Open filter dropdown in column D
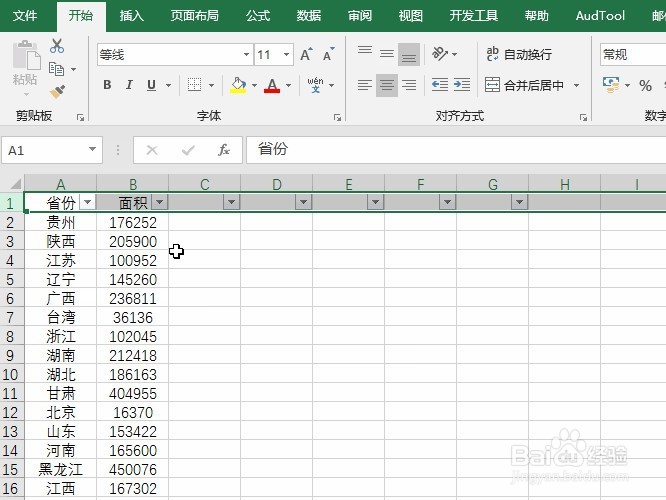666x500 pixels. click(304, 202)
